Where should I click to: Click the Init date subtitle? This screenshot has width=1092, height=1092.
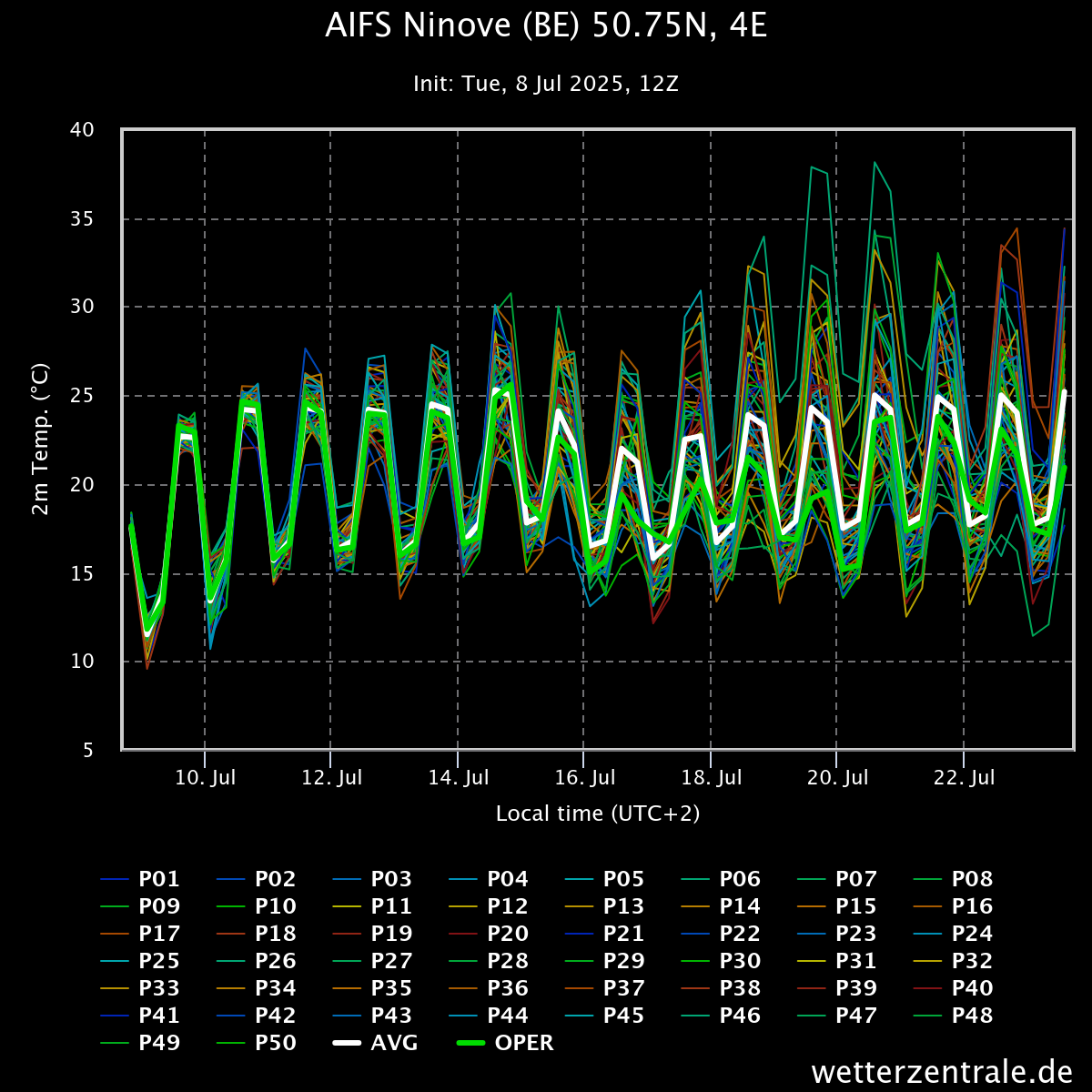click(546, 84)
